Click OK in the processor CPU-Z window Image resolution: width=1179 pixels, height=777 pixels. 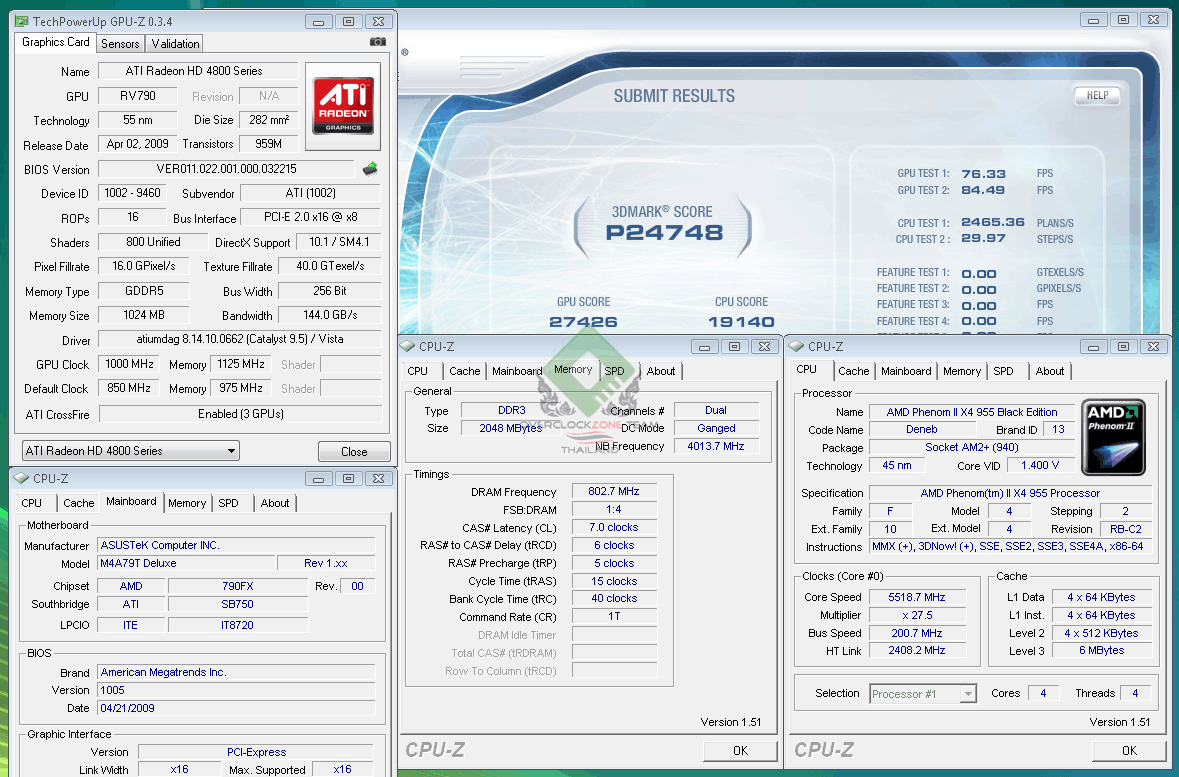[x=1129, y=751]
